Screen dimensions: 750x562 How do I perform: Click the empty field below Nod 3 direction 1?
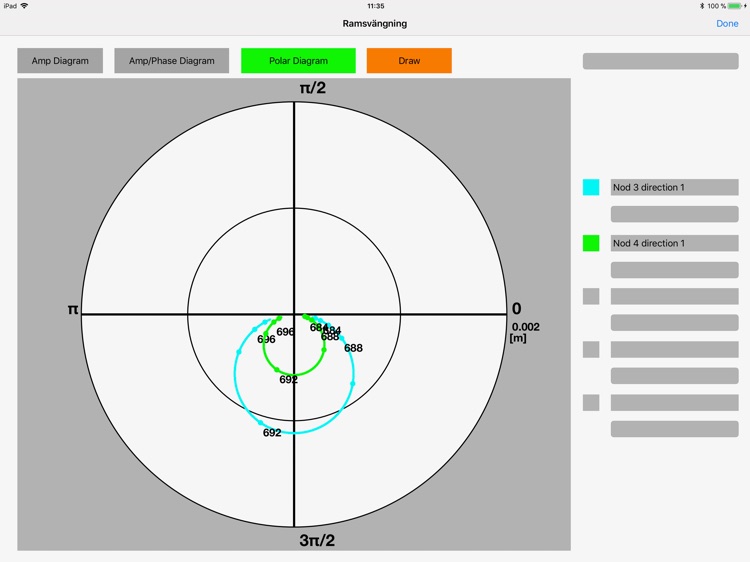click(674, 214)
